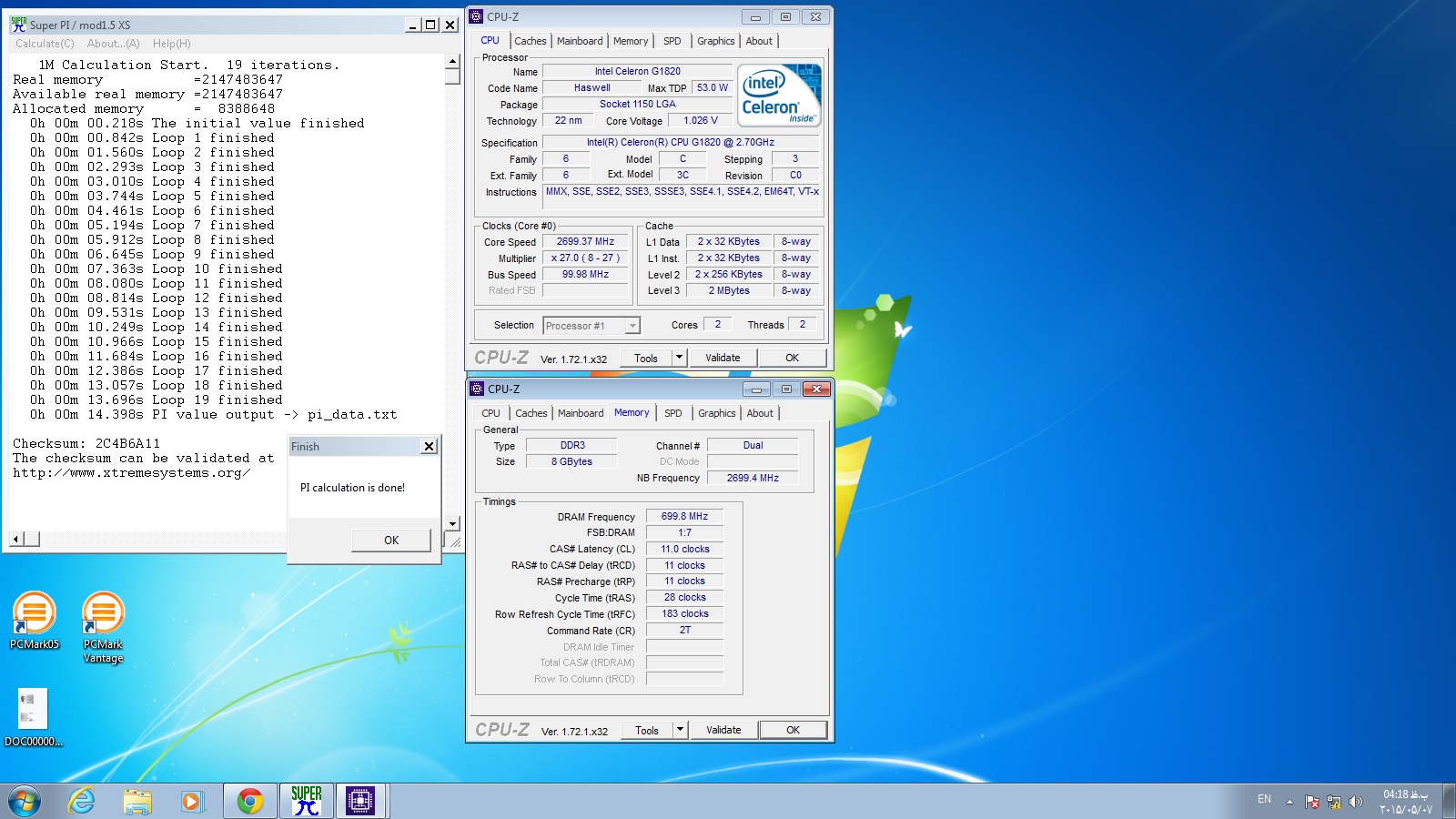Select SPD tab in lower CPU-Z window
This screenshot has height=819, width=1456.
[x=673, y=413]
